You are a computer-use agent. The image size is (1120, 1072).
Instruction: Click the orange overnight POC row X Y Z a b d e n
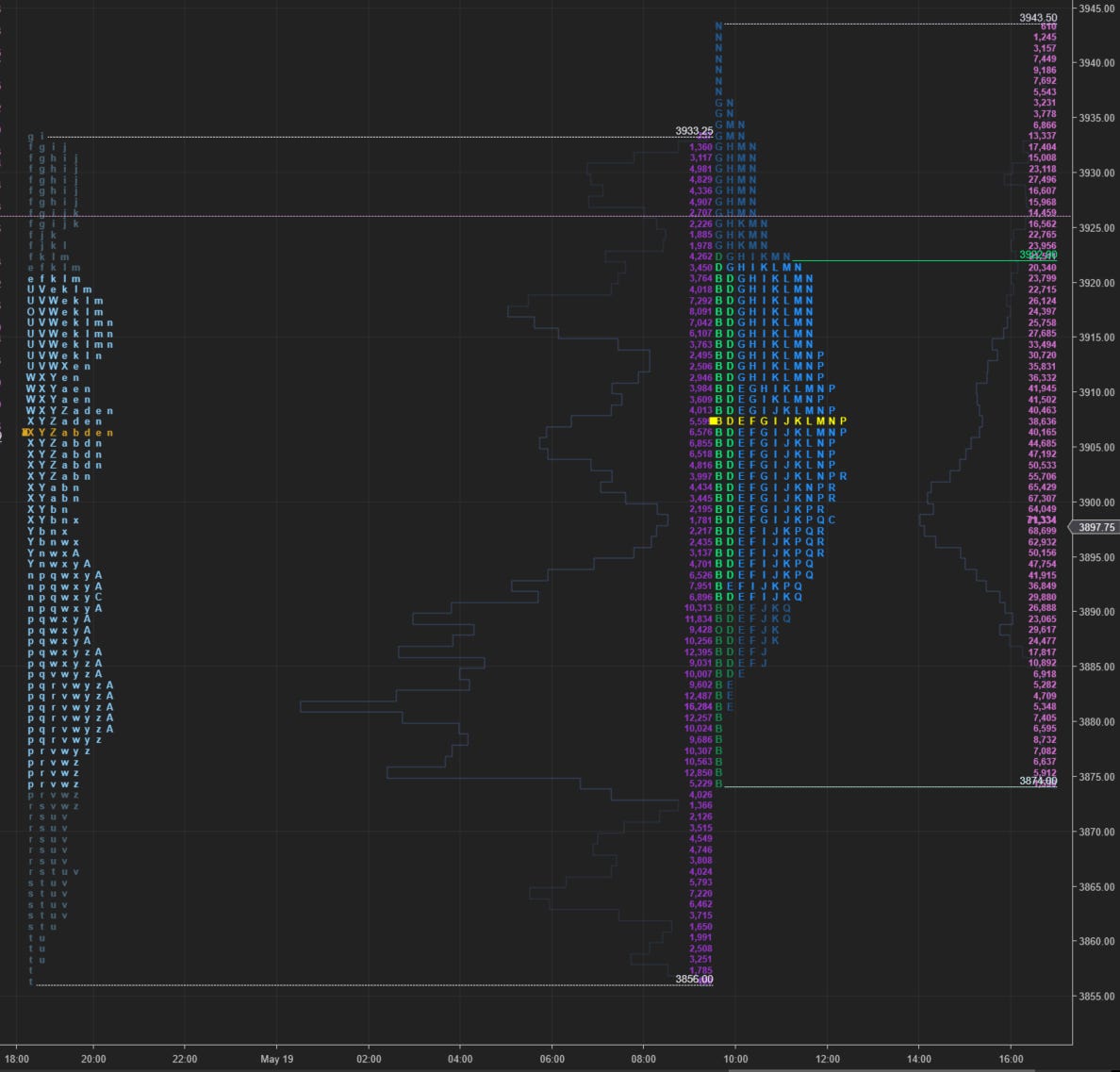(70, 433)
